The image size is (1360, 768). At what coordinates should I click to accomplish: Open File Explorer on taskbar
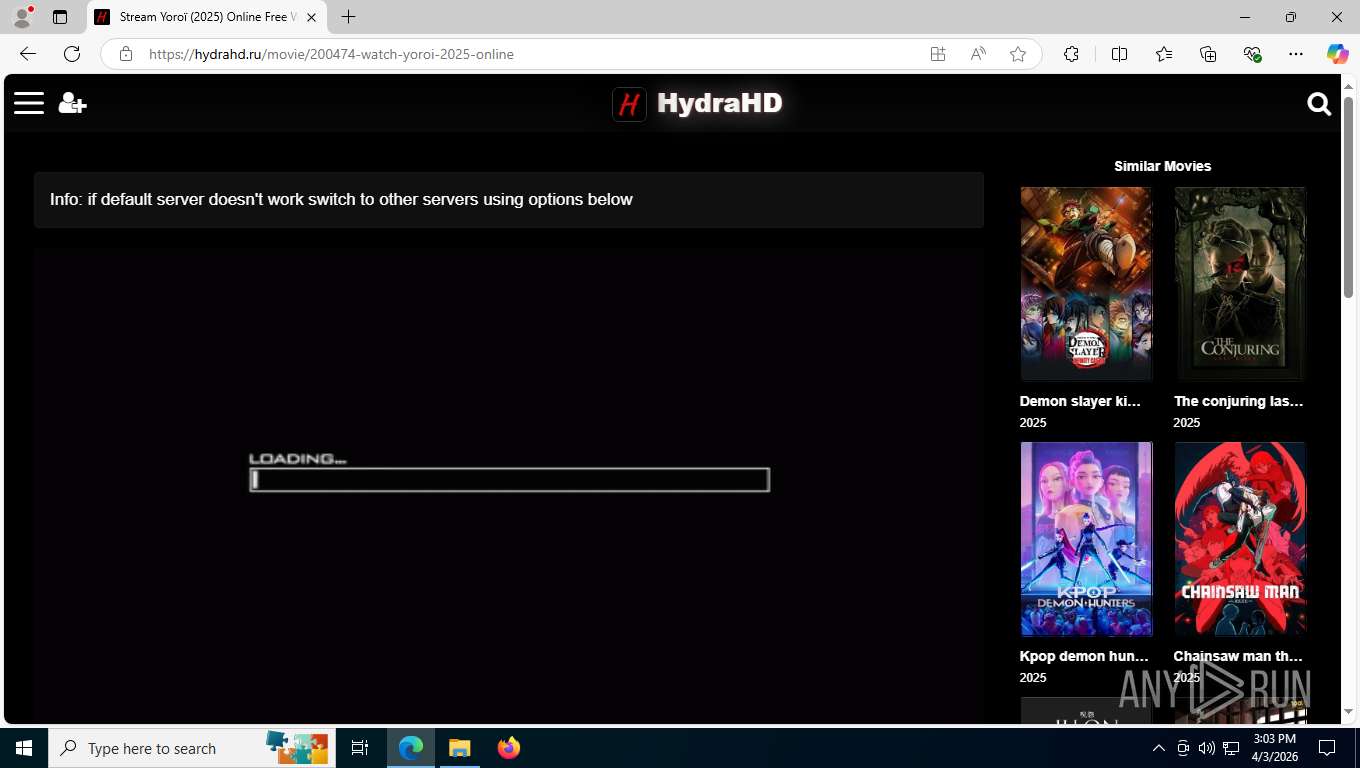click(x=459, y=748)
